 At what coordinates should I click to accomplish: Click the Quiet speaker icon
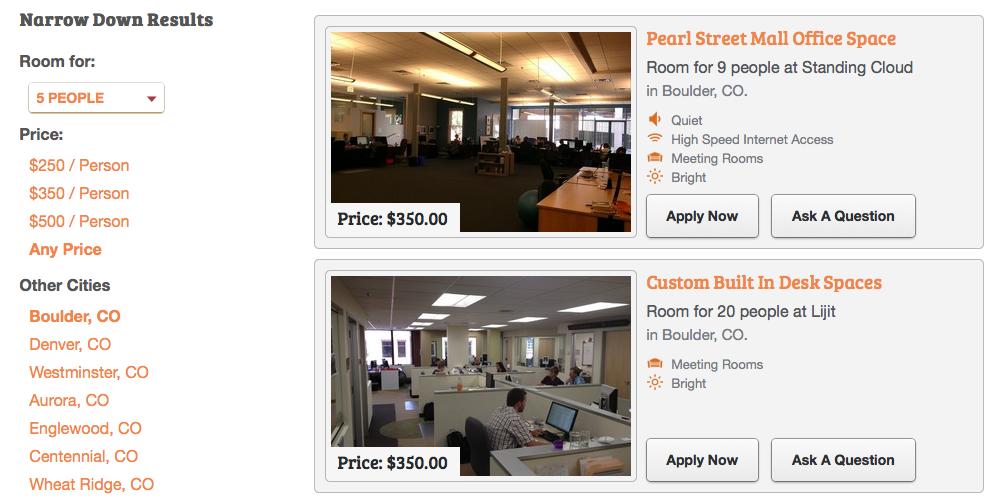(x=655, y=120)
